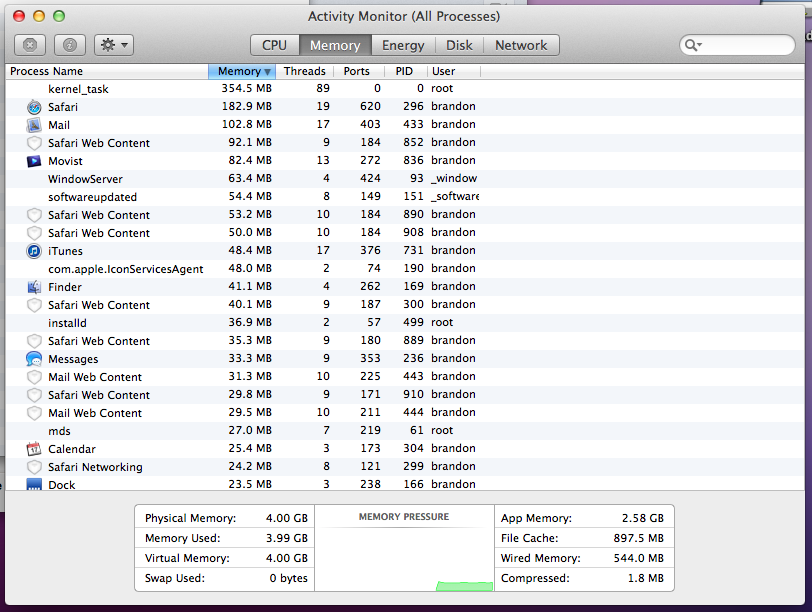The image size is (812, 612).
Task: Click the Finder process name
Action: pyautogui.click(x=65, y=287)
